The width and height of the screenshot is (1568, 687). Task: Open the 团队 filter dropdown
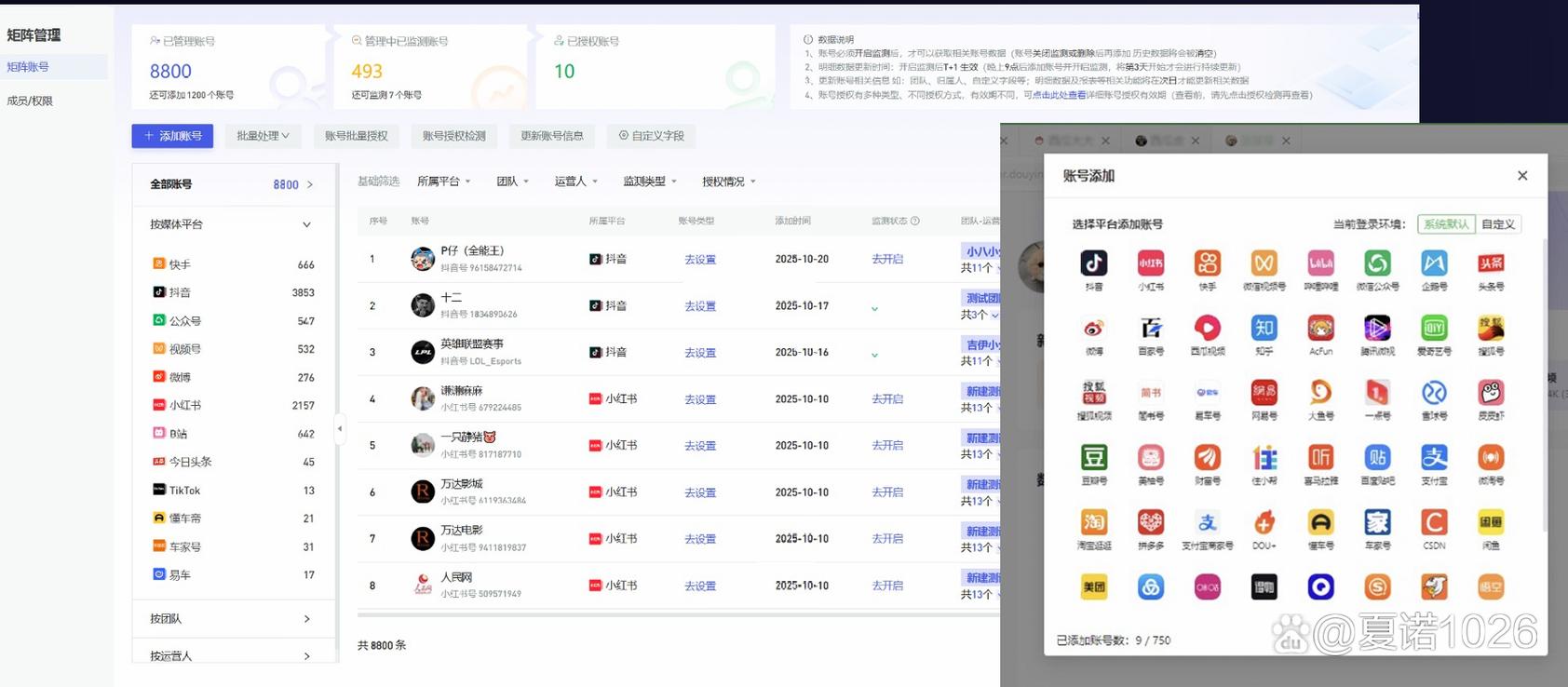513,182
